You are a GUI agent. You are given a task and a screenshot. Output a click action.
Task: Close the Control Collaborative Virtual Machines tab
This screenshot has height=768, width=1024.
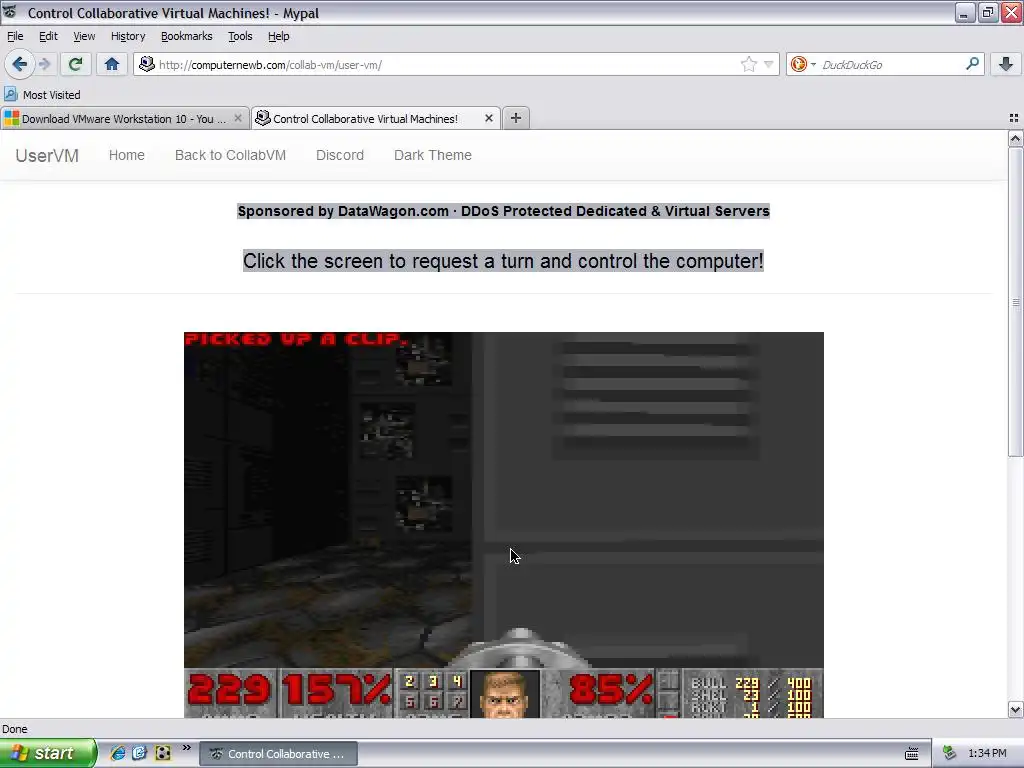tap(488, 118)
